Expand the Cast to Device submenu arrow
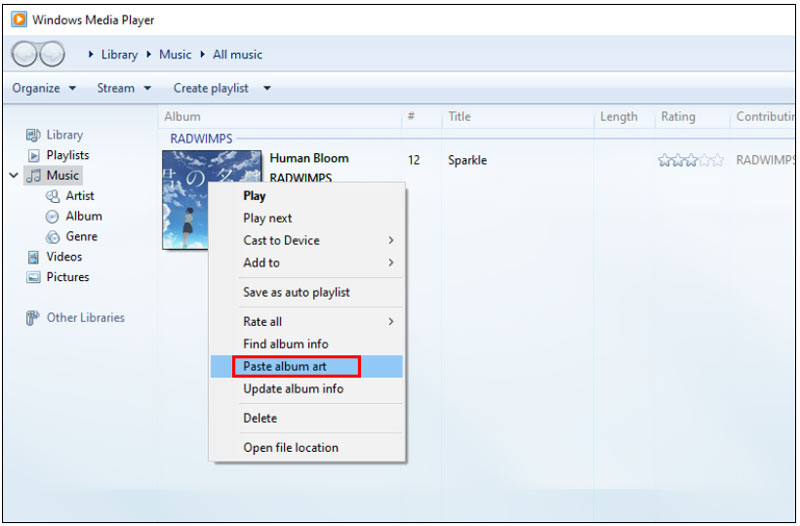 pyautogui.click(x=391, y=240)
